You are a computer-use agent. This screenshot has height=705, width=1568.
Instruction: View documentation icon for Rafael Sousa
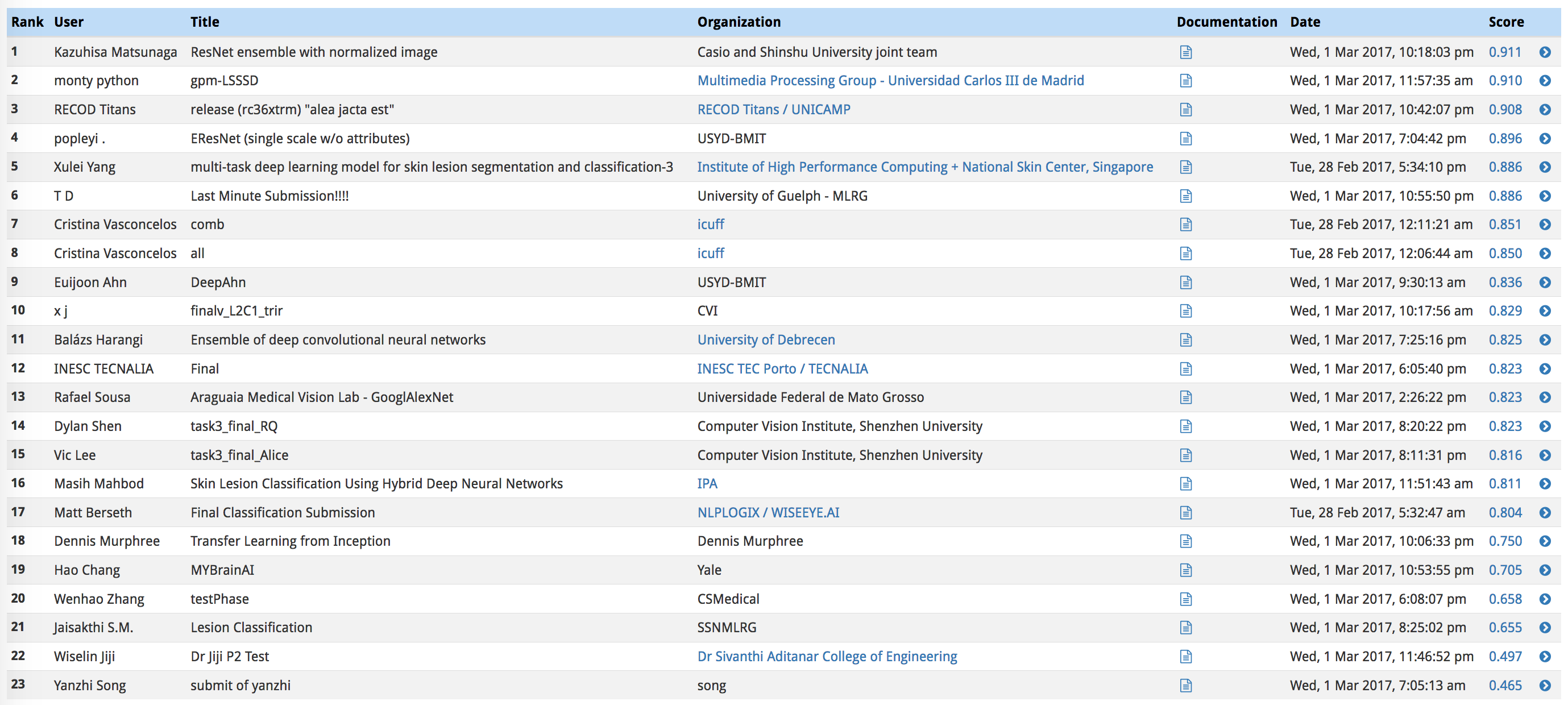[1185, 397]
